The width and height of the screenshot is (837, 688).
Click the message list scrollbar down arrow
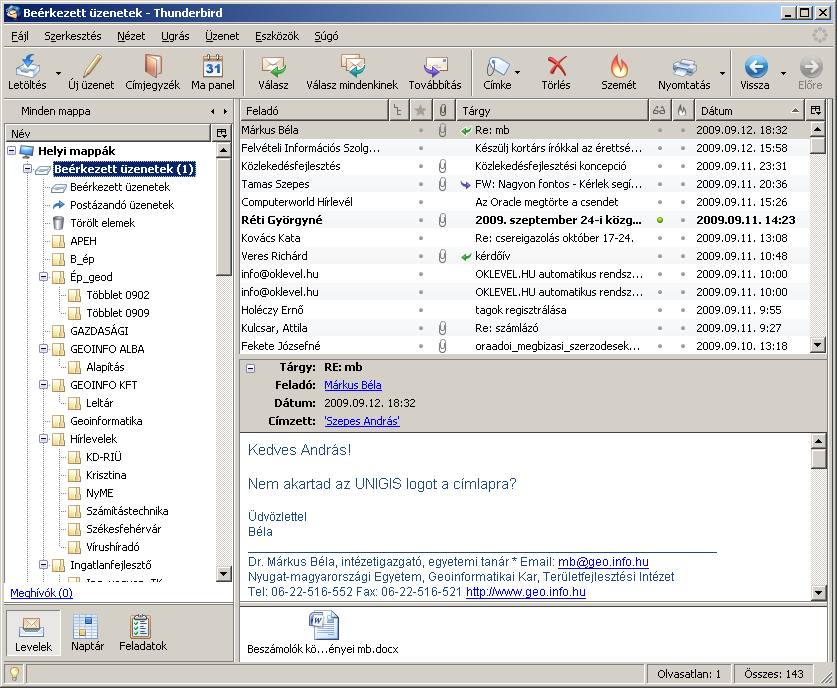coord(817,345)
